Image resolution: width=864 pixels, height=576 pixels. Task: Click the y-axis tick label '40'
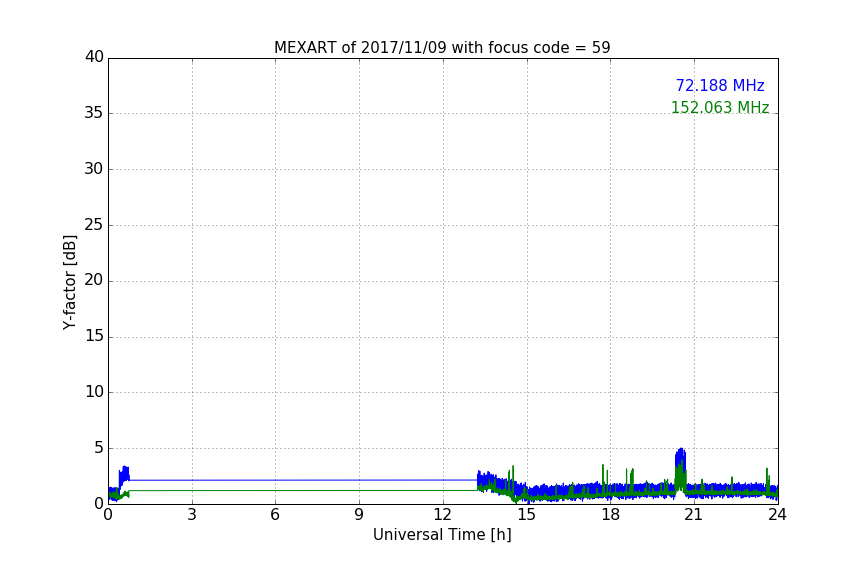tap(94, 57)
